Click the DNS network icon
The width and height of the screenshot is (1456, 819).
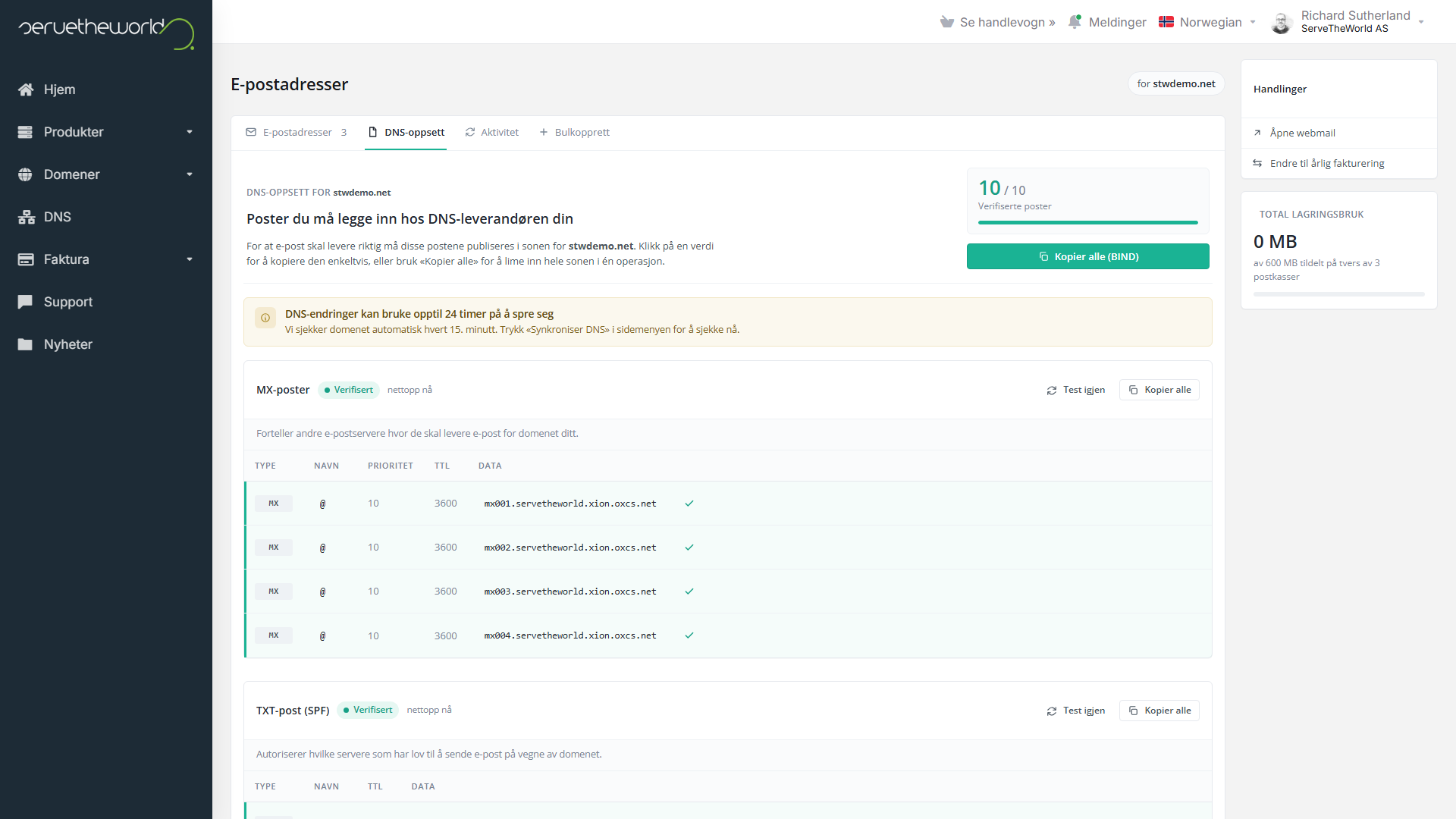click(26, 217)
